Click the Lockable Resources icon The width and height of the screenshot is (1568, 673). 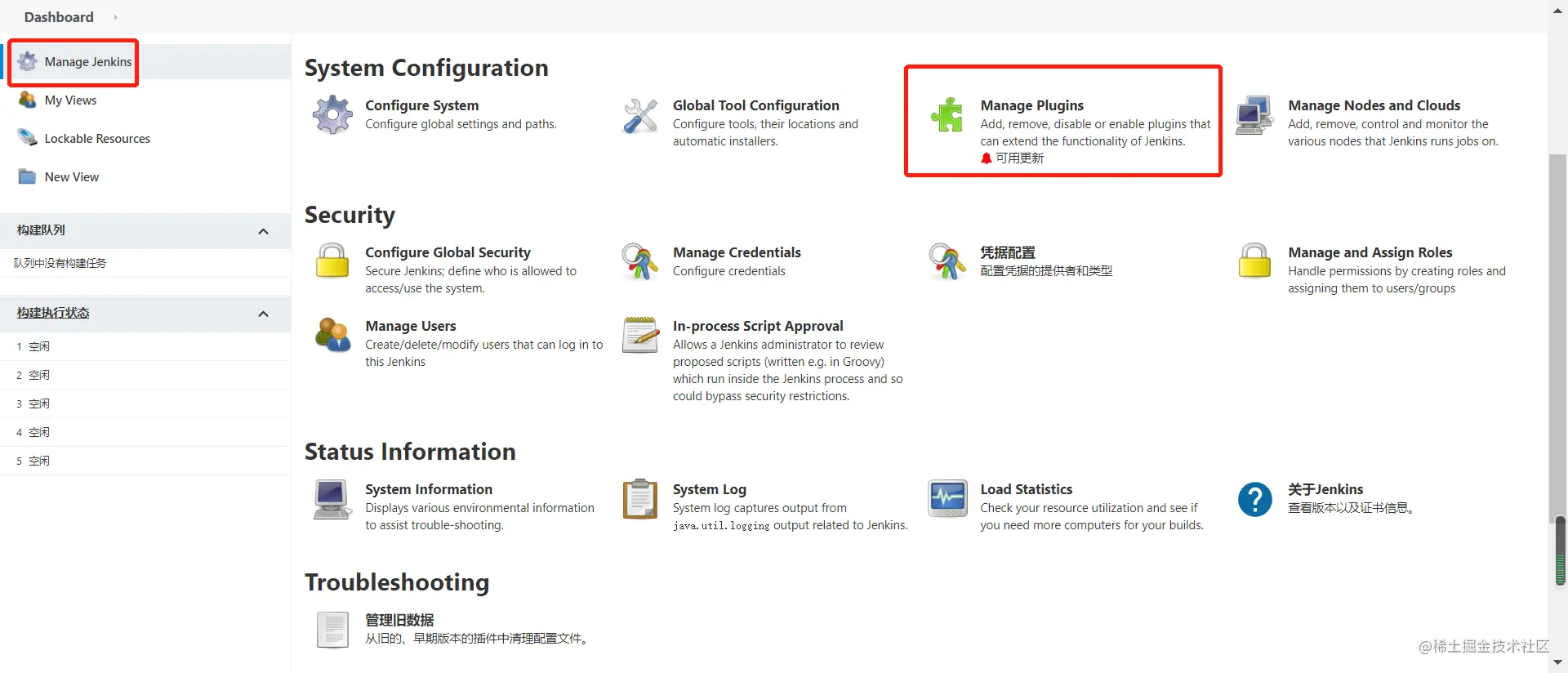(x=28, y=138)
